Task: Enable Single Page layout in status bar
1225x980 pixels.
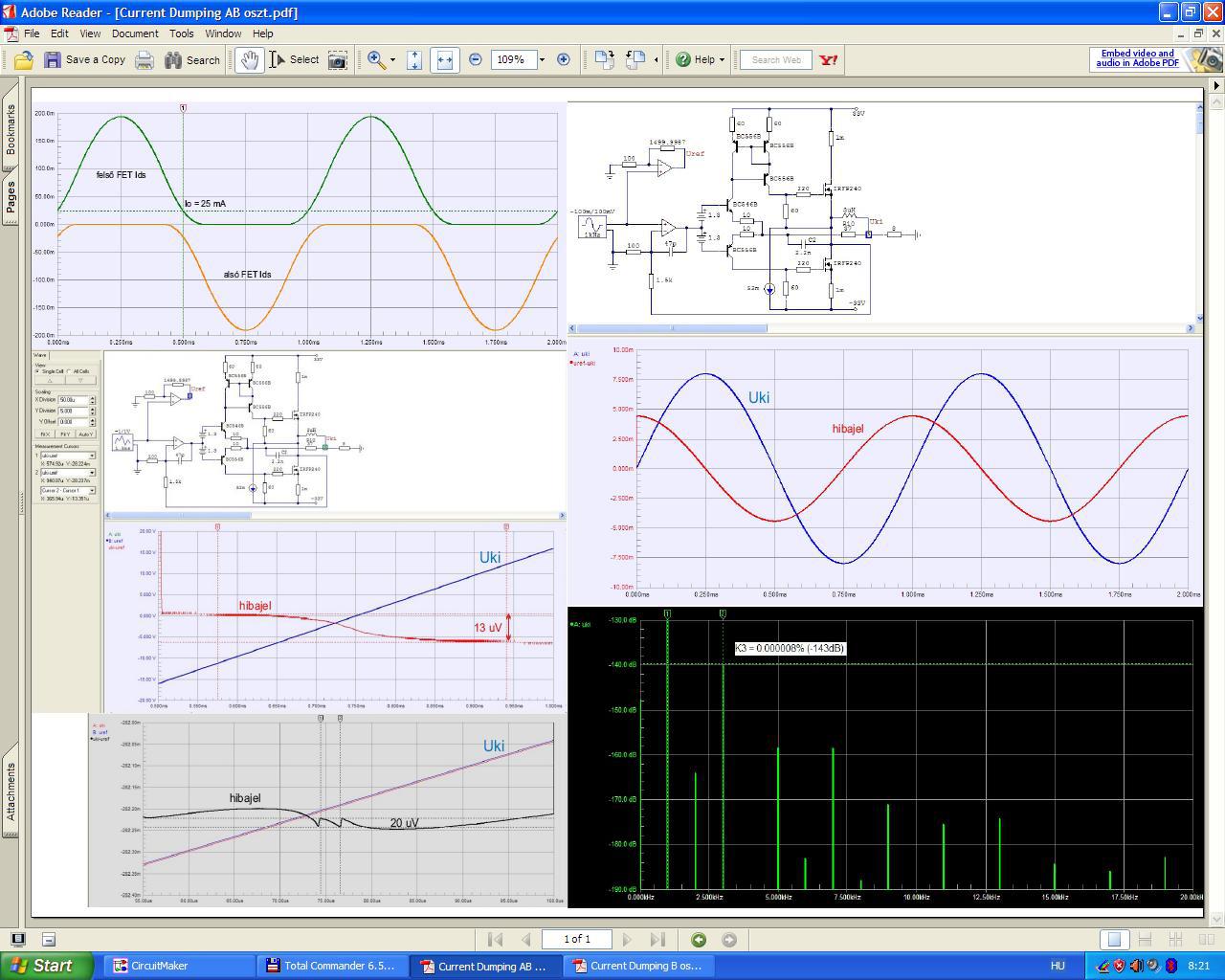Action: coord(1113,939)
